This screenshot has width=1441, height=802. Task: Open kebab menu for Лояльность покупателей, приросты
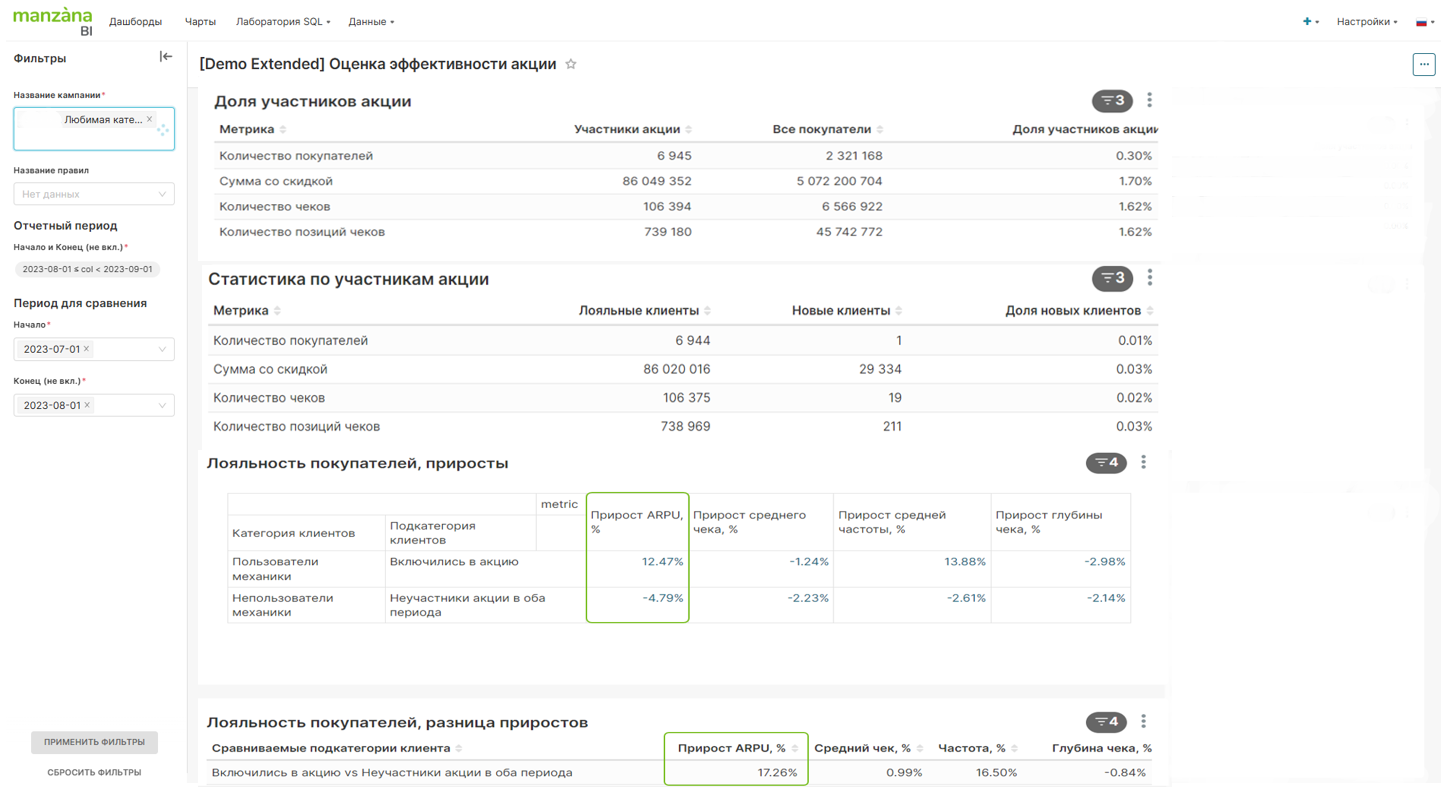(1143, 462)
